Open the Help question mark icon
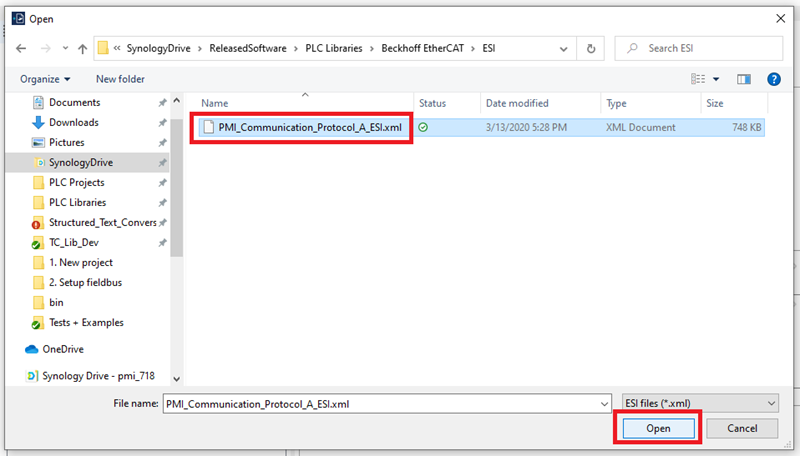800x456 pixels. (773, 79)
